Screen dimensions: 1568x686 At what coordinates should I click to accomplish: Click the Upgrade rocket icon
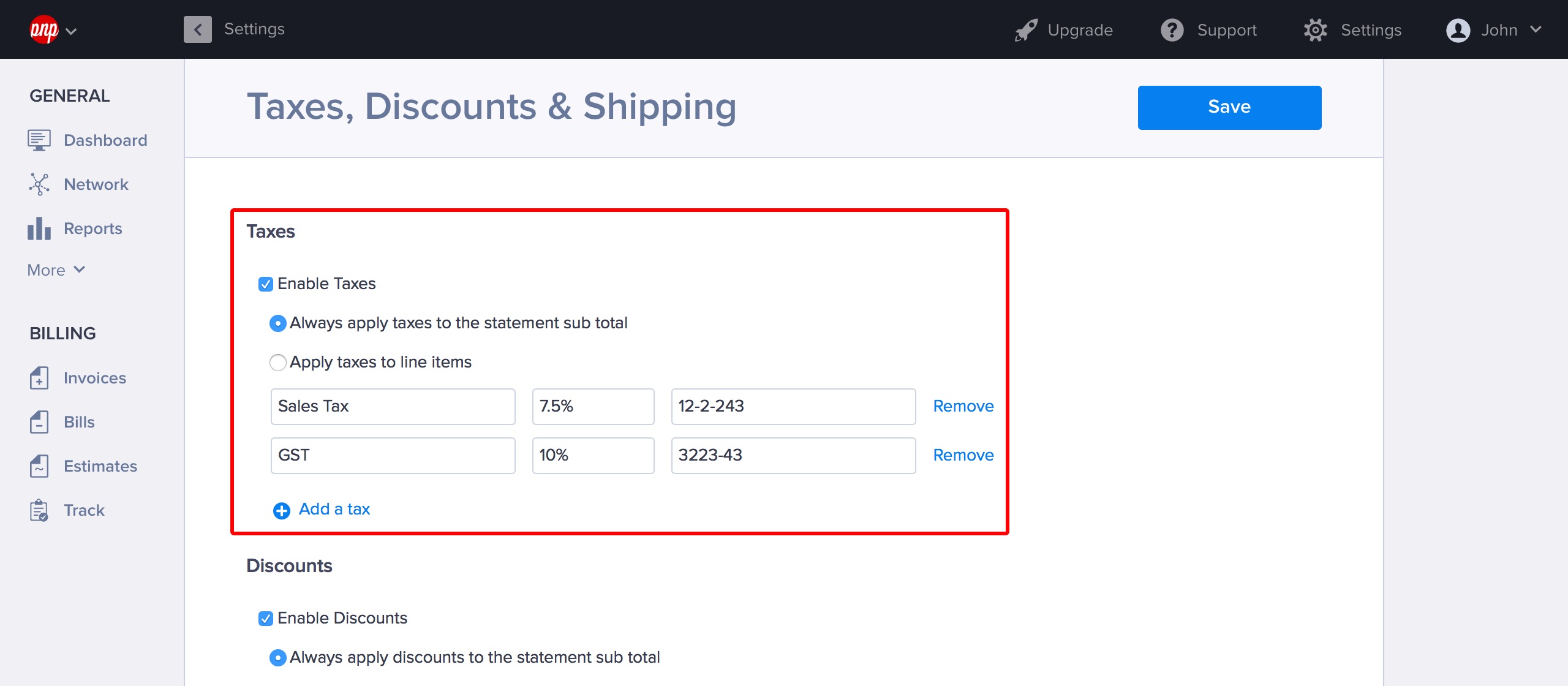point(1026,30)
